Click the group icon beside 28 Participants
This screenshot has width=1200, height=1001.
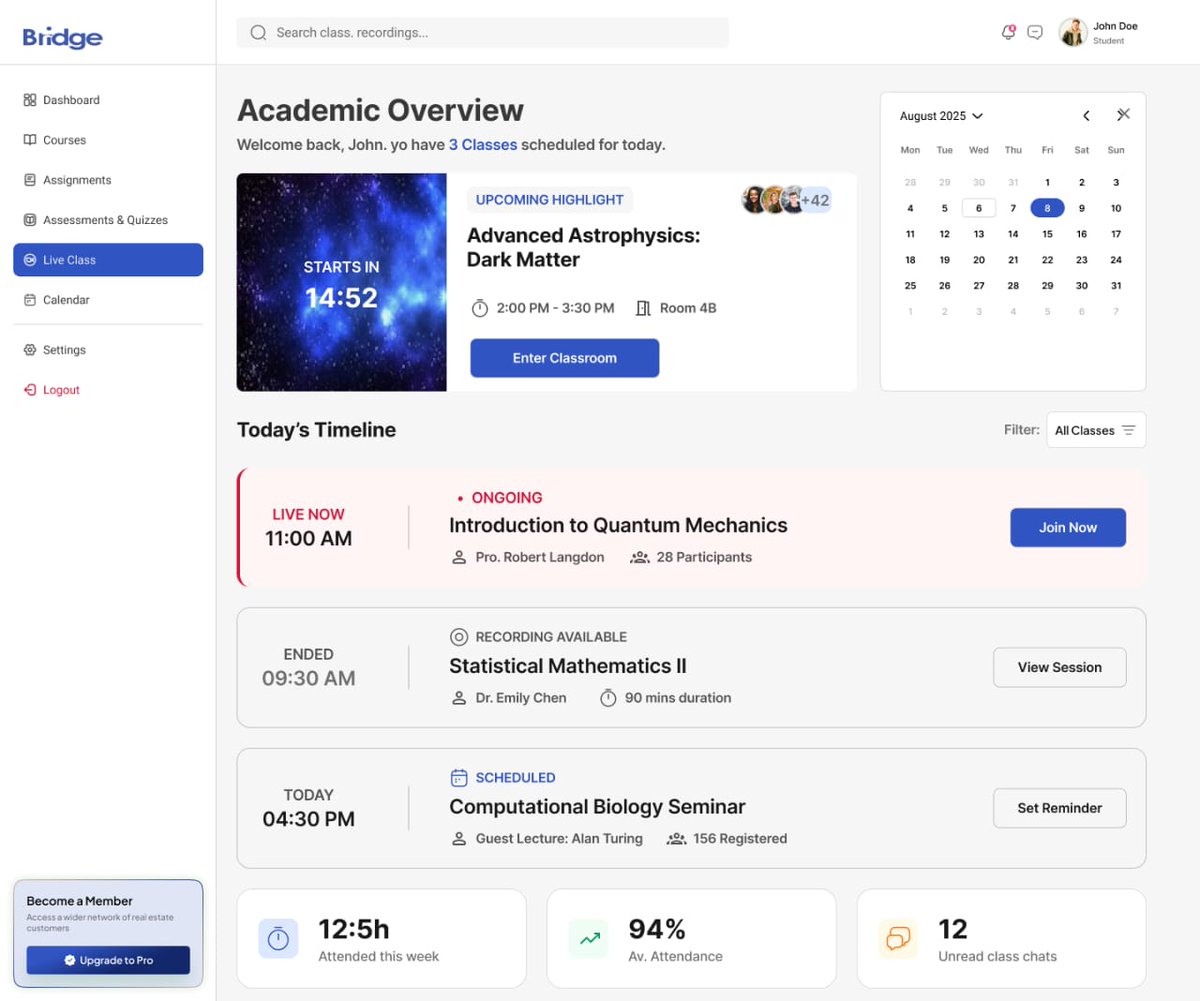tap(640, 557)
